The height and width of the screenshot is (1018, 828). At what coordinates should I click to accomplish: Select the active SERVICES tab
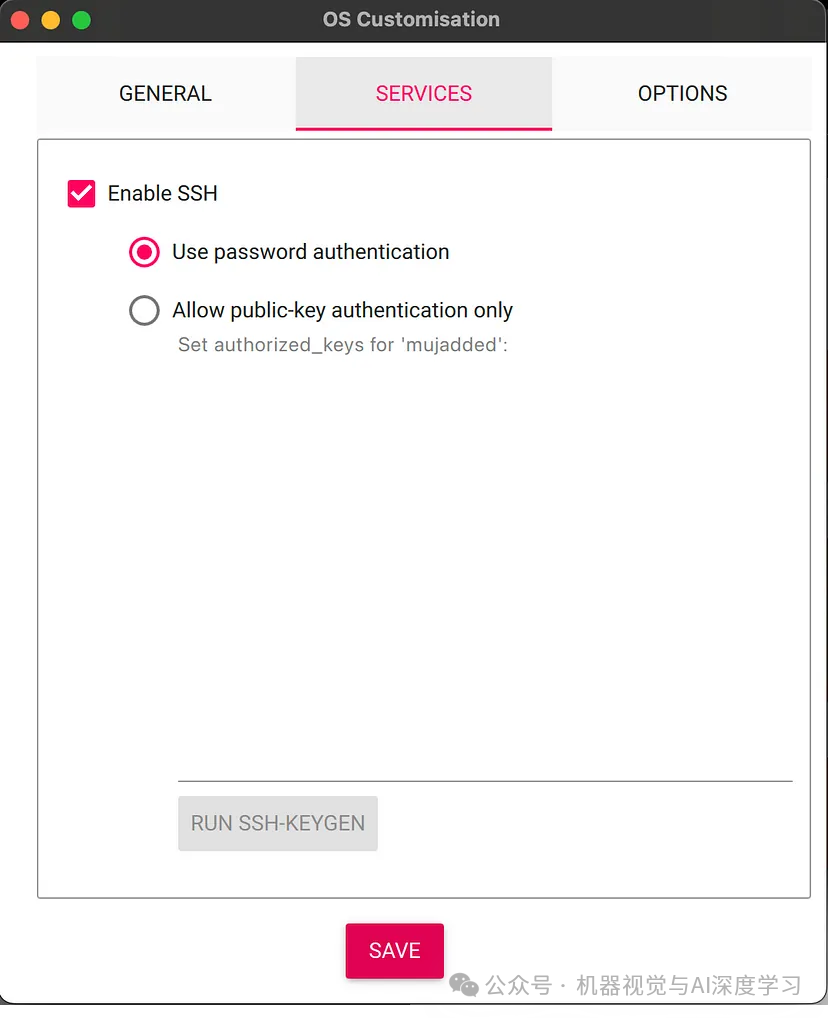[x=423, y=93]
